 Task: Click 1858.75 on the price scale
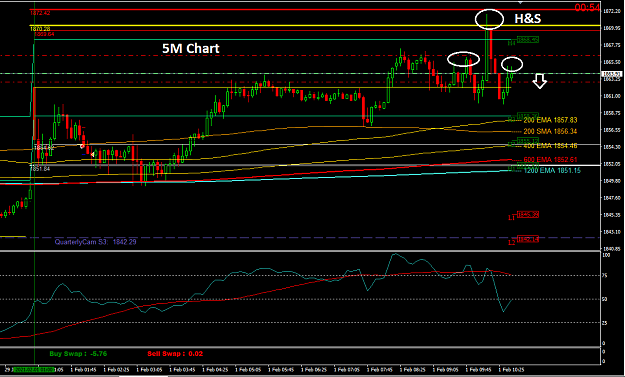[611, 113]
